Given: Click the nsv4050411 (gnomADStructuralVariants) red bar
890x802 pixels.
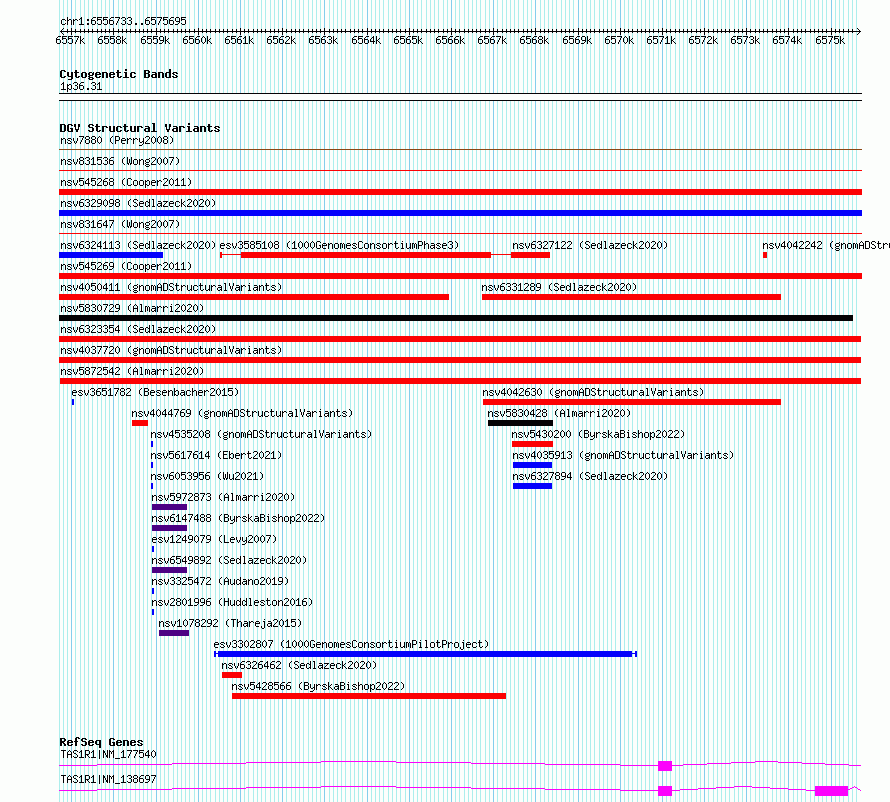Looking at the screenshot, I should pyautogui.click(x=254, y=297).
